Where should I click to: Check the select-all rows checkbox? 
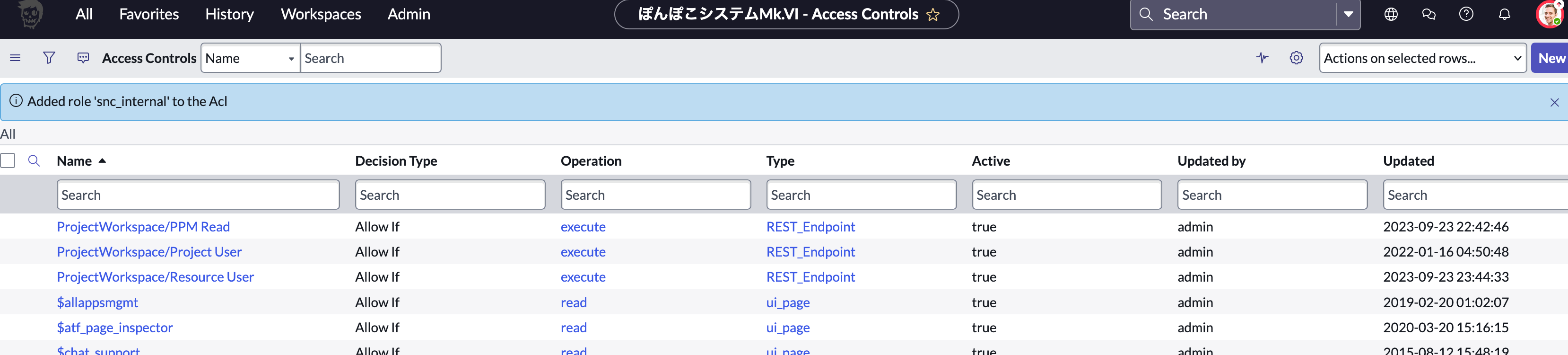(x=8, y=161)
